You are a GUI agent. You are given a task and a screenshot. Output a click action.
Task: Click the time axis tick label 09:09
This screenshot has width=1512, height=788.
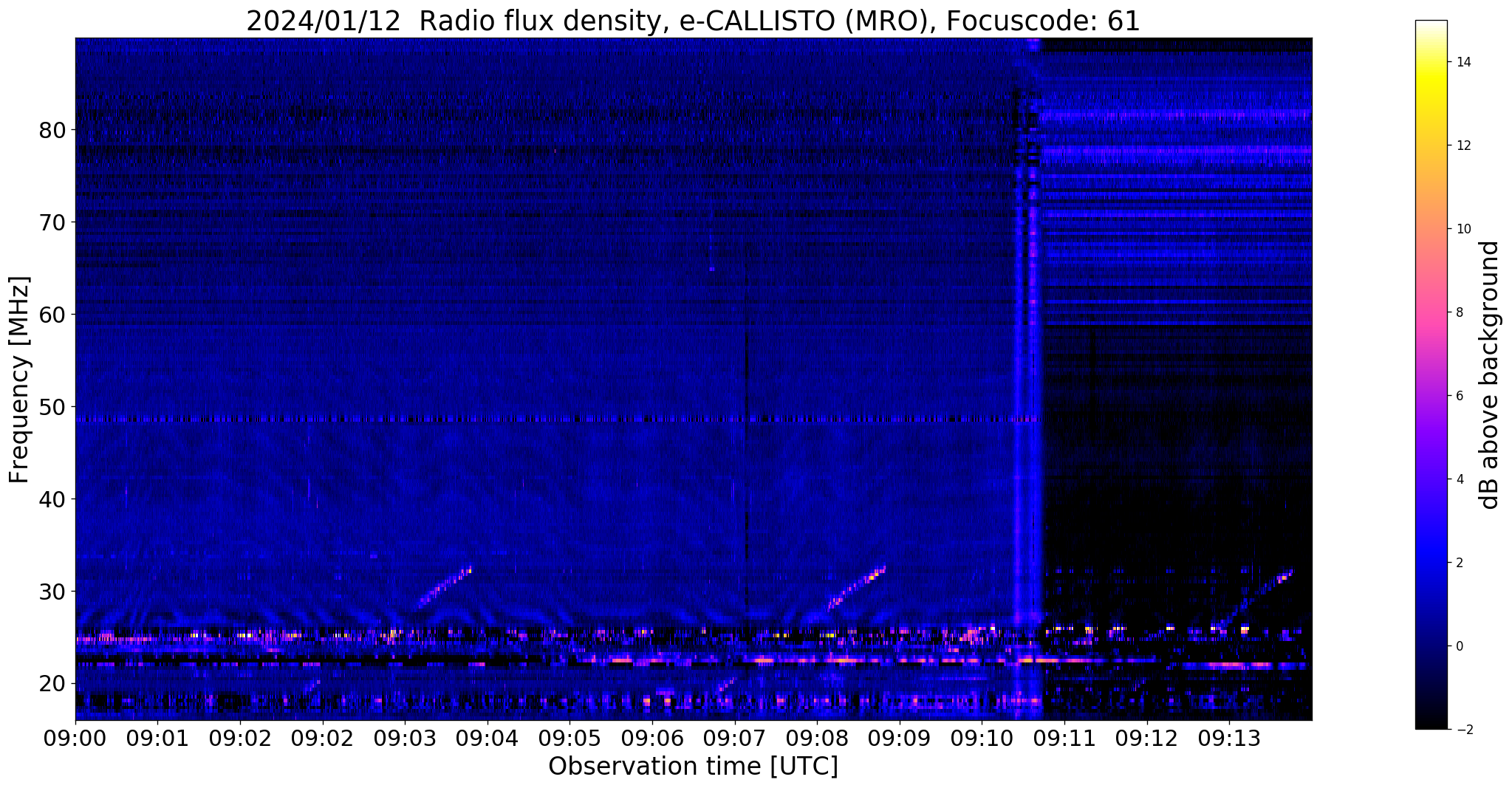899,738
